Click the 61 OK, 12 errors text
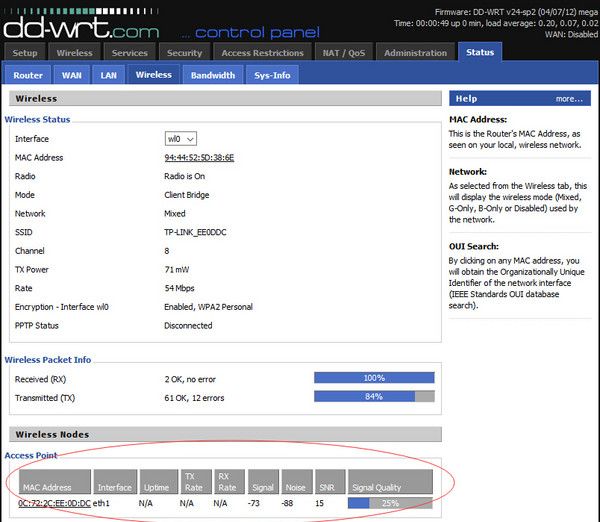 (194, 398)
